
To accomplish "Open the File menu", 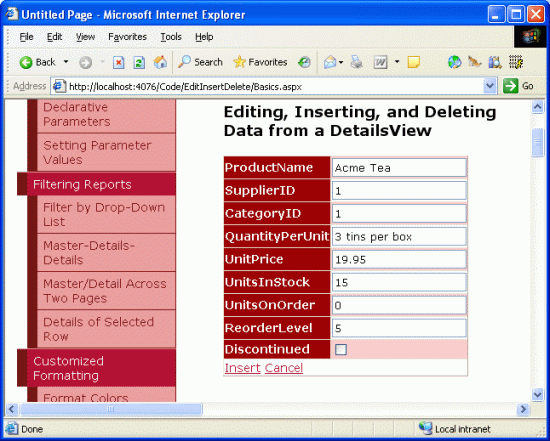I will (26, 37).
